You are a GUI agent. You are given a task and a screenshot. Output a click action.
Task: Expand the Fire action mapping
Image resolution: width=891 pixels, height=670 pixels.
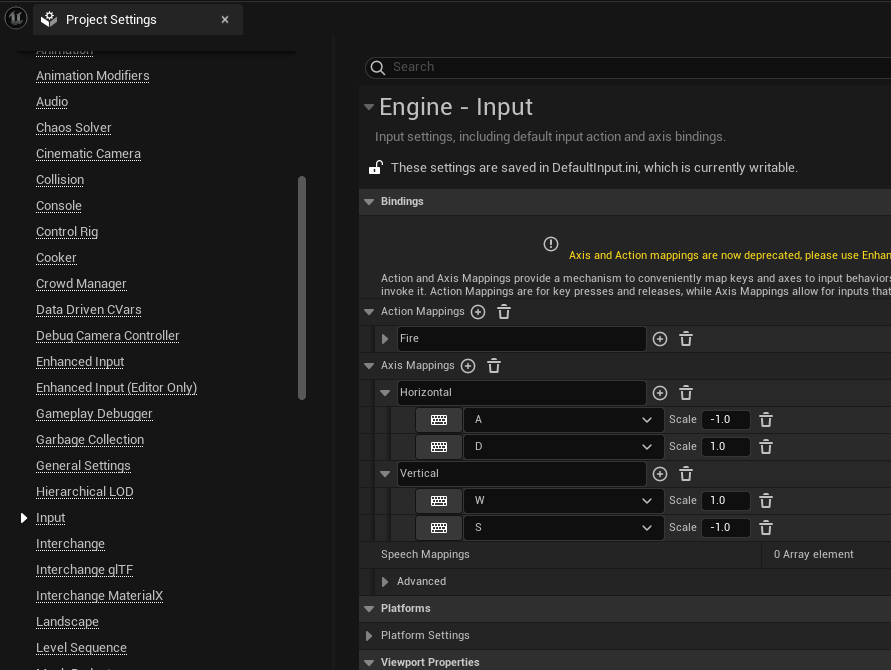click(x=385, y=339)
